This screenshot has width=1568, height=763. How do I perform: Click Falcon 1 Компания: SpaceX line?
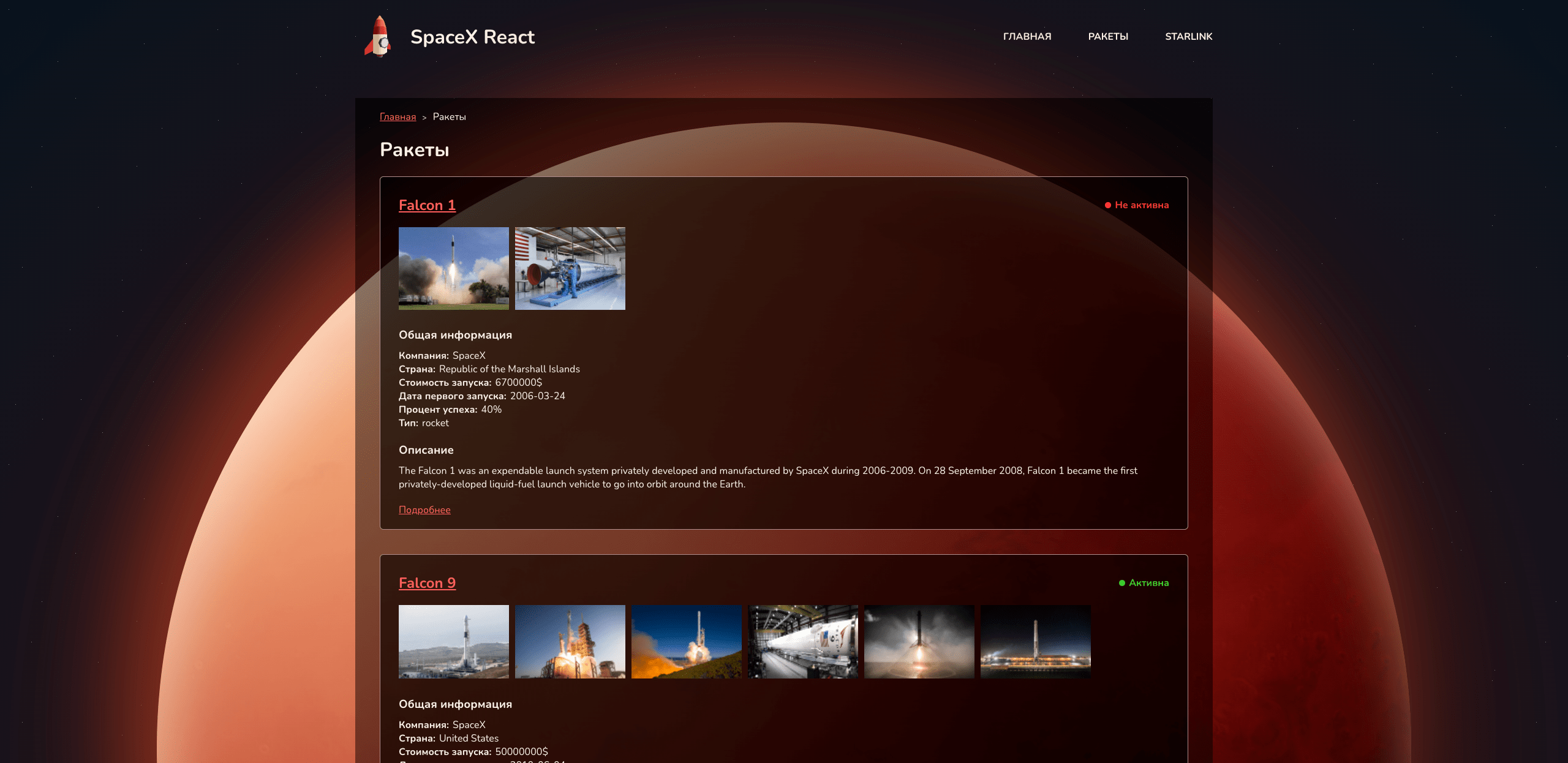[x=442, y=356]
